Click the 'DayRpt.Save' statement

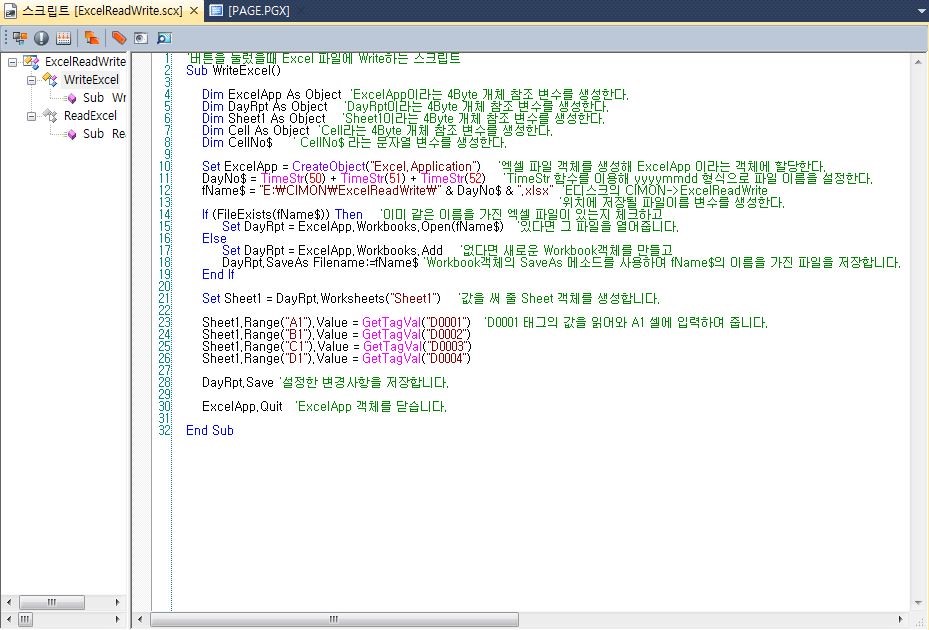coord(238,382)
